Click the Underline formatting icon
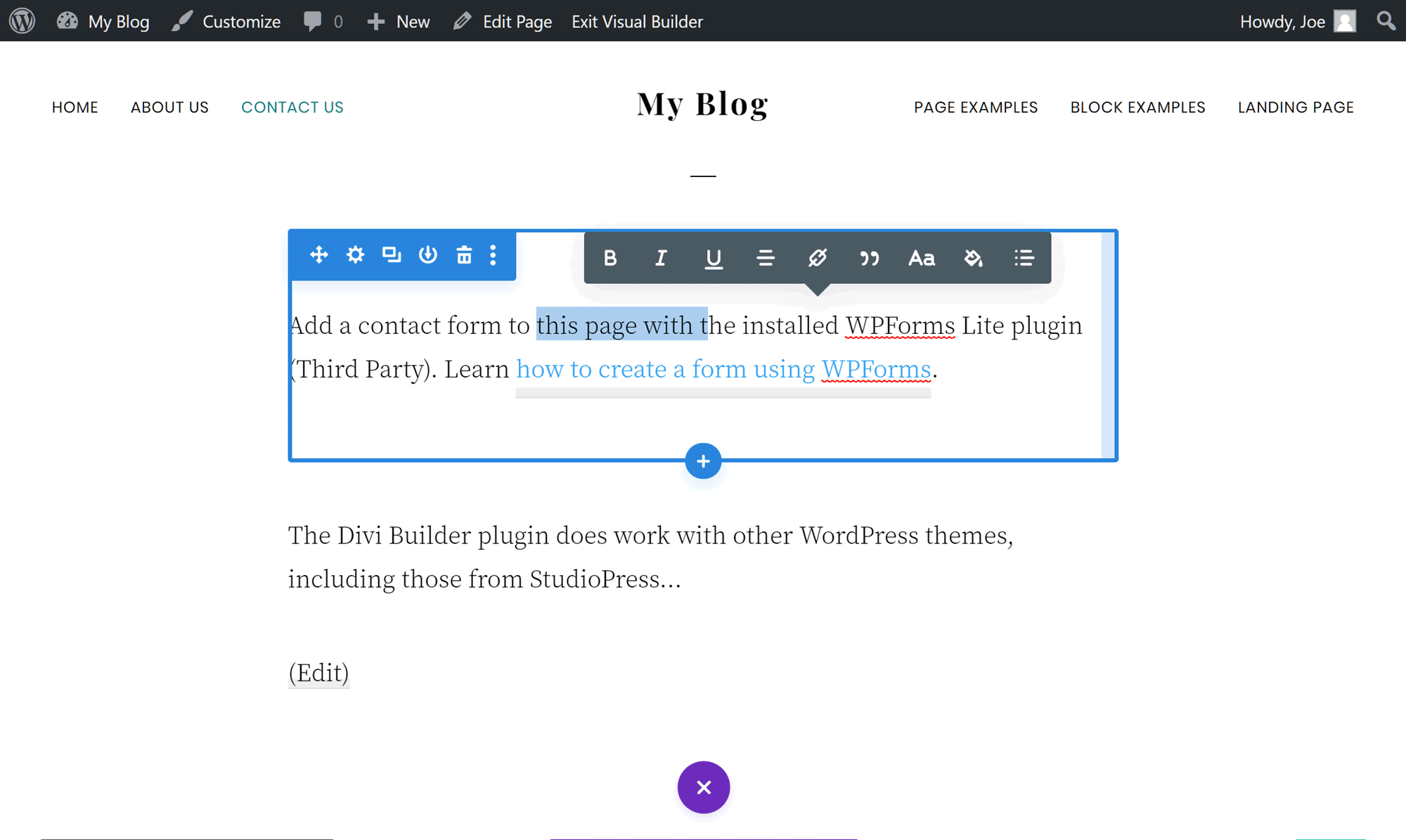This screenshot has height=840, width=1406. point(713,258)
